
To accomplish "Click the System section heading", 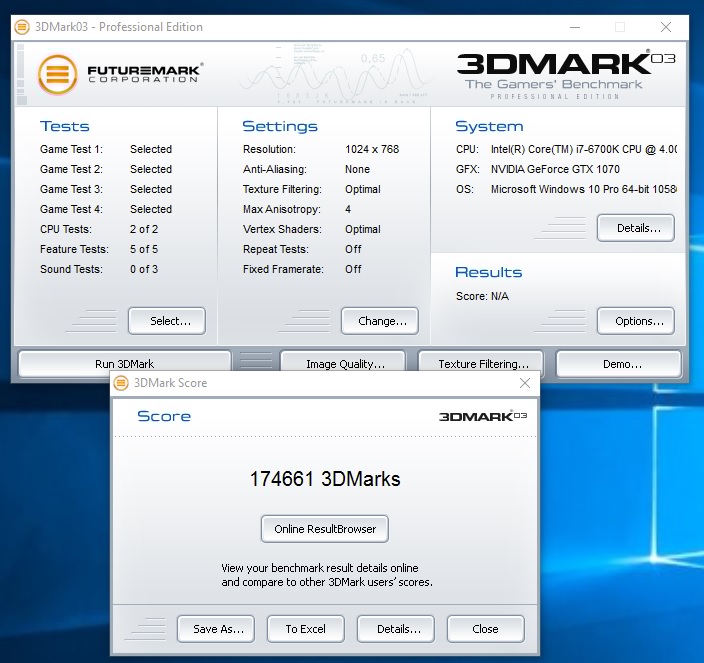I will [x=489, y=126].
